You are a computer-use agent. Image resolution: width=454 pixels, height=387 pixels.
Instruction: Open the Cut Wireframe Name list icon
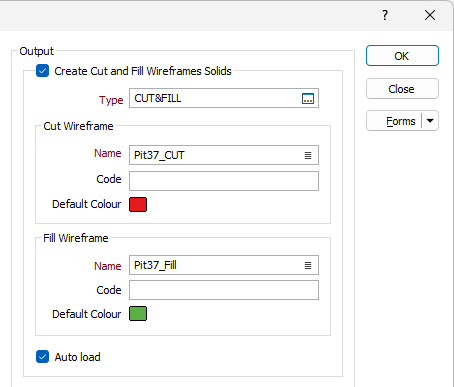tap(308, 155)
